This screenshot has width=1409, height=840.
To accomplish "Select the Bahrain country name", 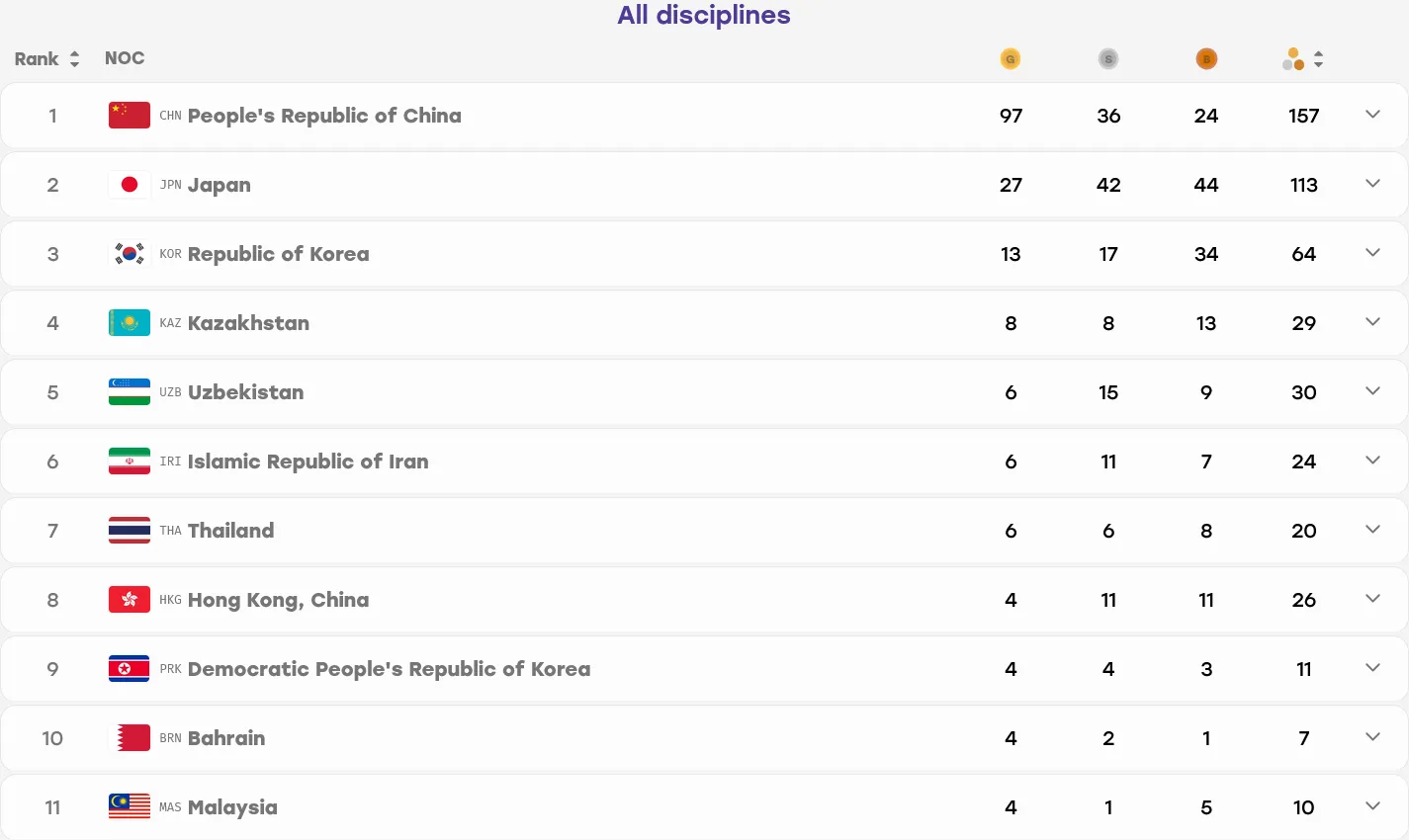I will 226,738.
